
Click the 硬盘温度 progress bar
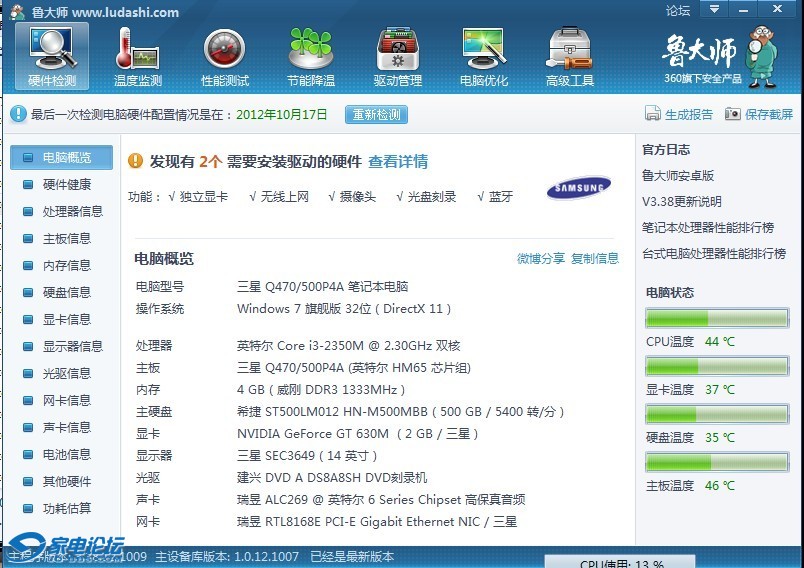(x=717, y=414)
